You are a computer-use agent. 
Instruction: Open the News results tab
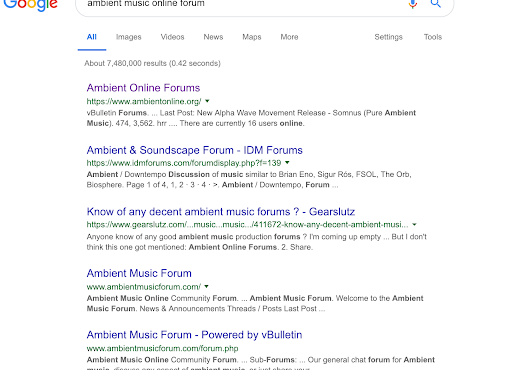point(213,37)
